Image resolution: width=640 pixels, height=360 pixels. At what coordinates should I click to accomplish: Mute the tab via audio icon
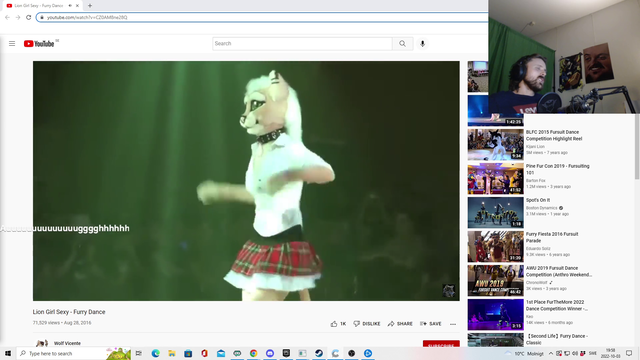click(x=70, y=6)
